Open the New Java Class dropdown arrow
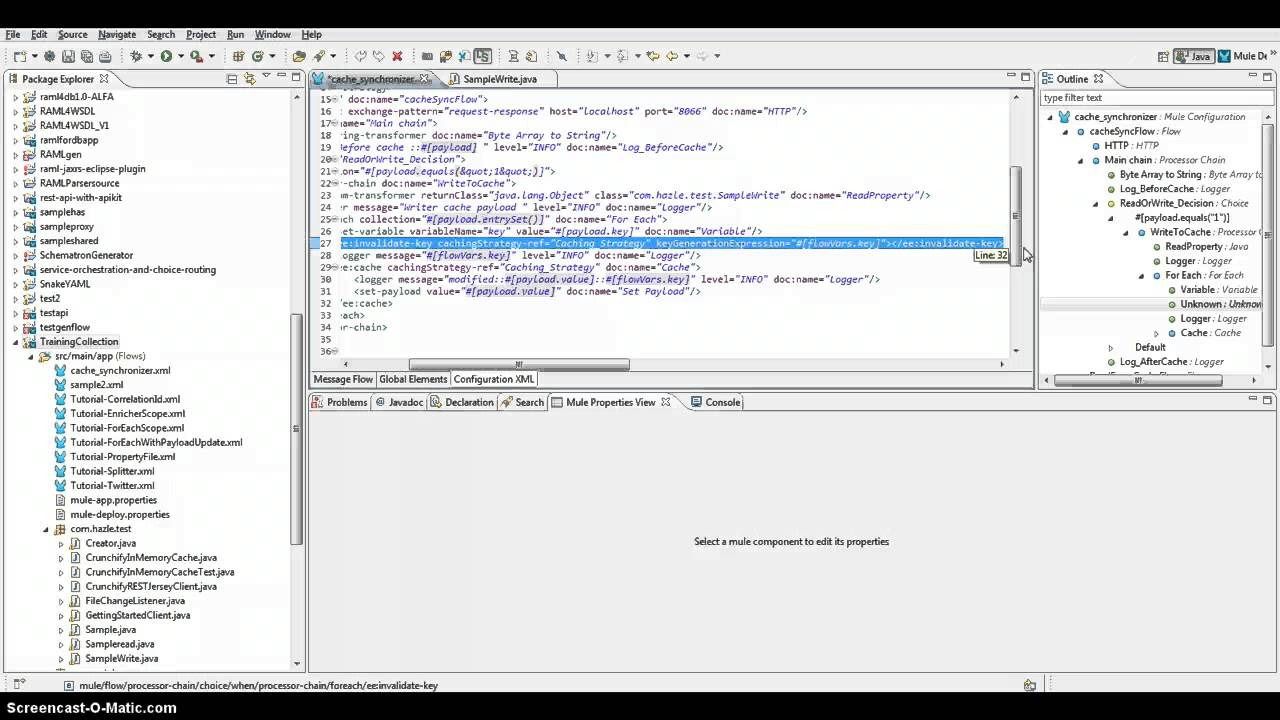 (272, 56)
